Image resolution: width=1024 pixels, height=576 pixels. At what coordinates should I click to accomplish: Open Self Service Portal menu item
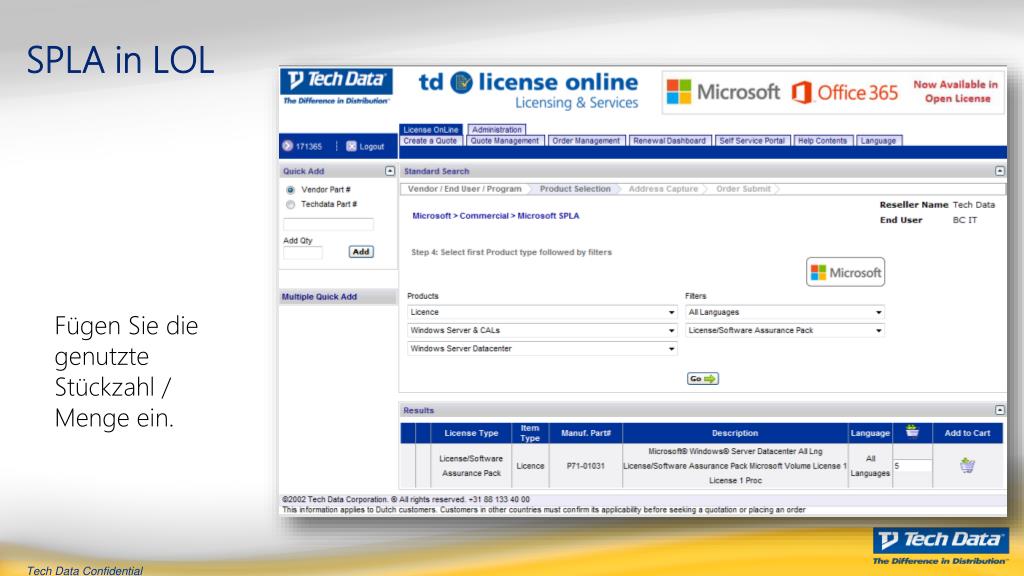(752, 140)
